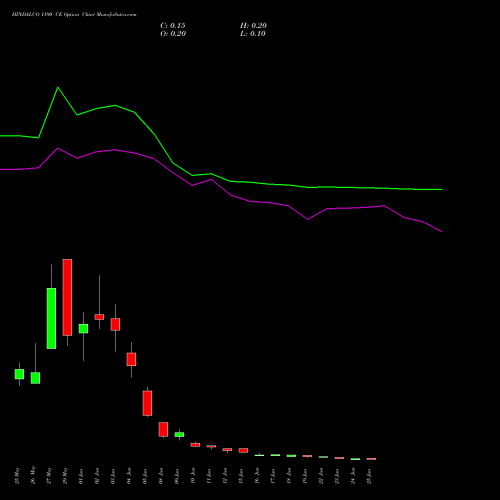Screen dimensions: 500x500
Task: Click the right end of the purple indicator line
Action: [x=442, y=231]
